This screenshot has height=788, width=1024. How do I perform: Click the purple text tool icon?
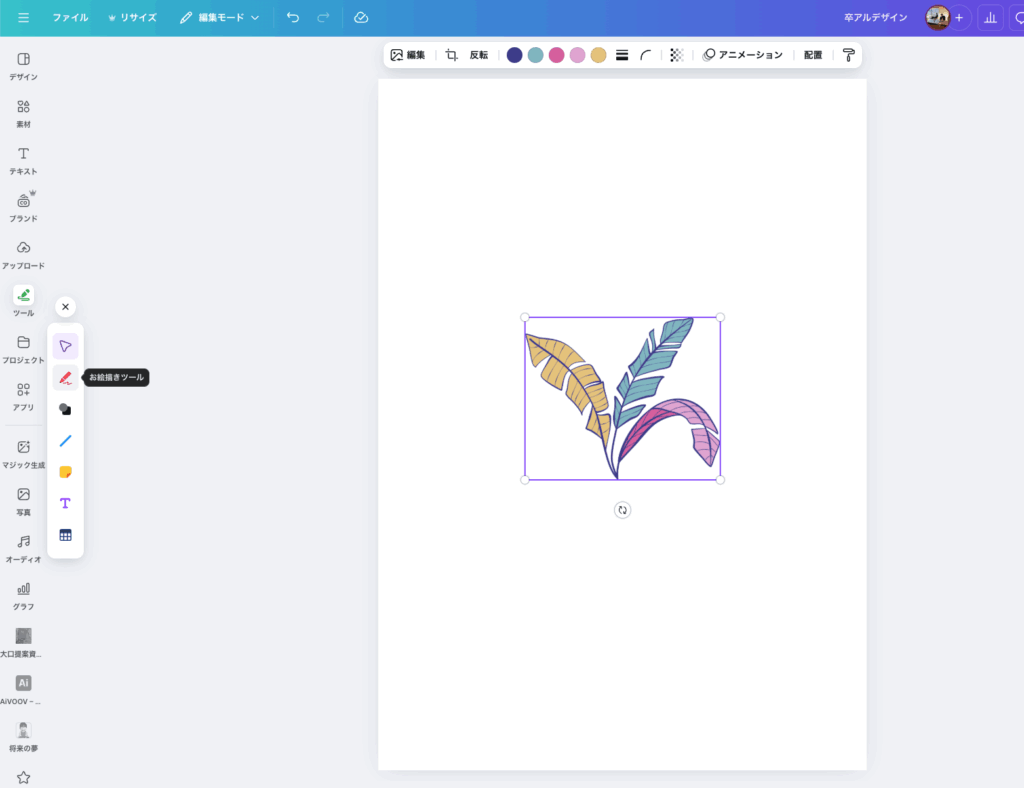(x=65, y=503)
